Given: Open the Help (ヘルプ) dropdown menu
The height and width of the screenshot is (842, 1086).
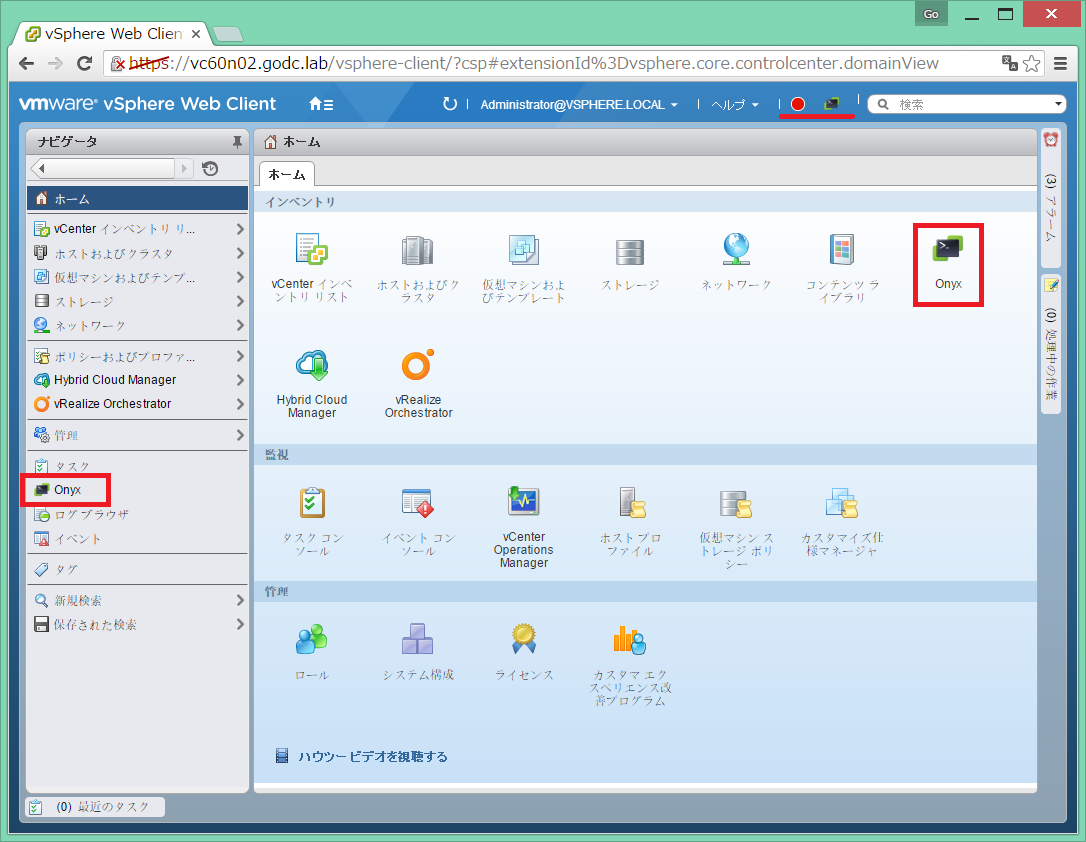Looking at the screenshot, I should [735, 105].
